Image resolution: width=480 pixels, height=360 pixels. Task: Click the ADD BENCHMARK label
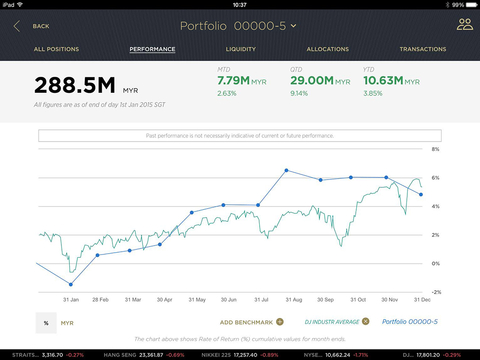pyautogui.click(x=246, y=322)
